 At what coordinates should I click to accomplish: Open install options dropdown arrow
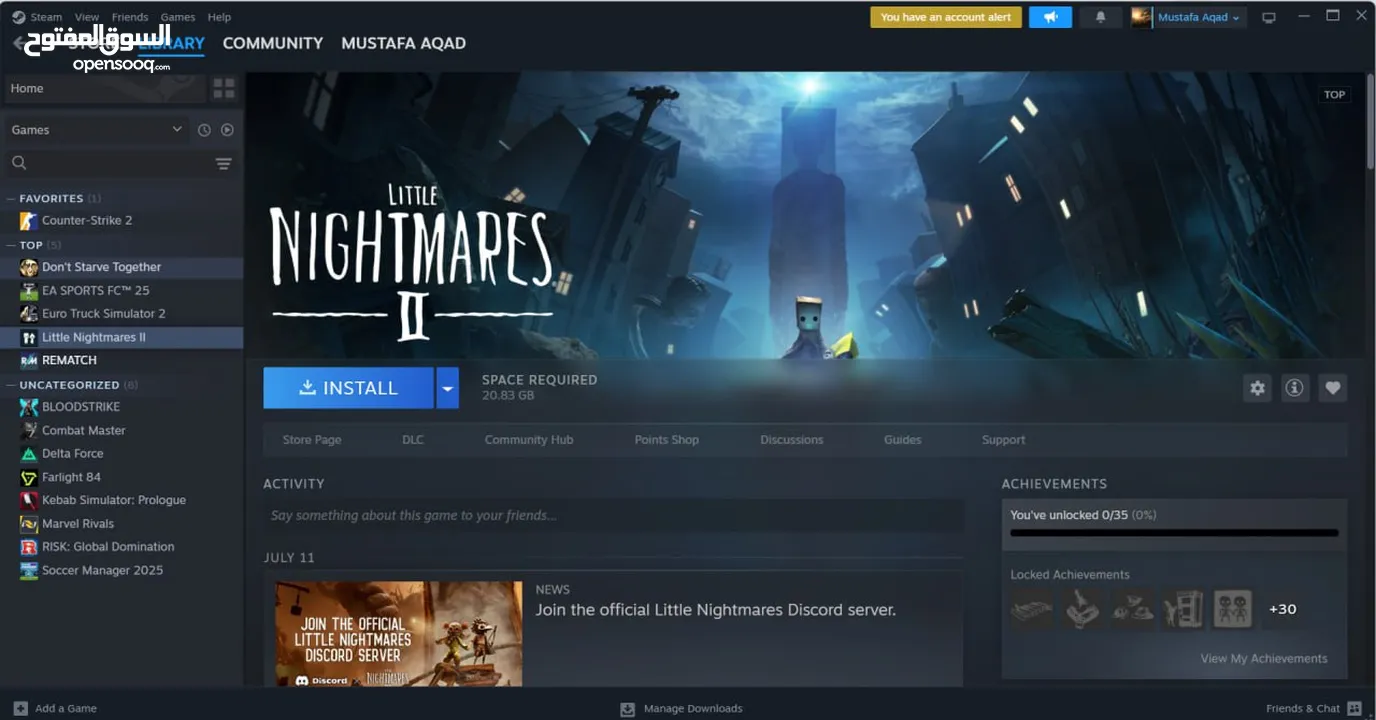point(447,388)
